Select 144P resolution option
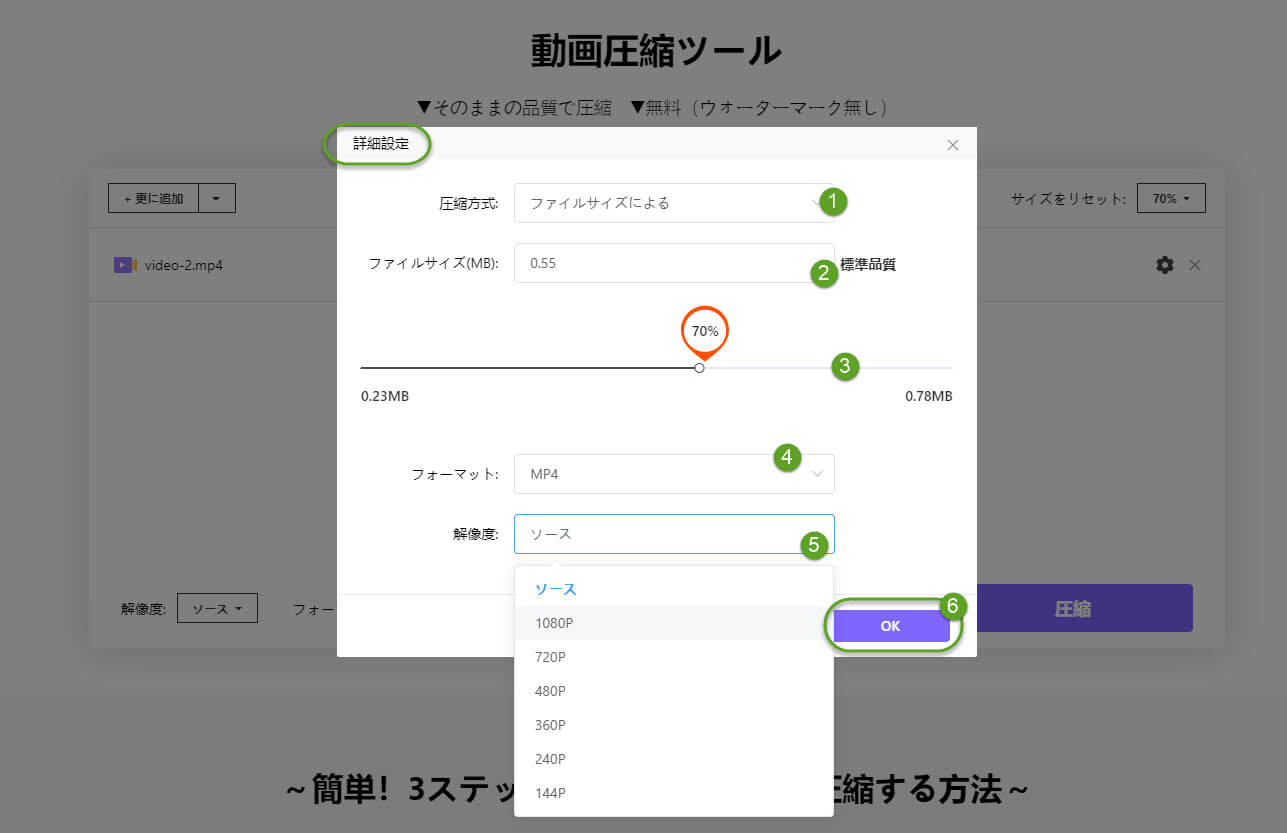Screen dimensions: 1287x833 point(551,793)
